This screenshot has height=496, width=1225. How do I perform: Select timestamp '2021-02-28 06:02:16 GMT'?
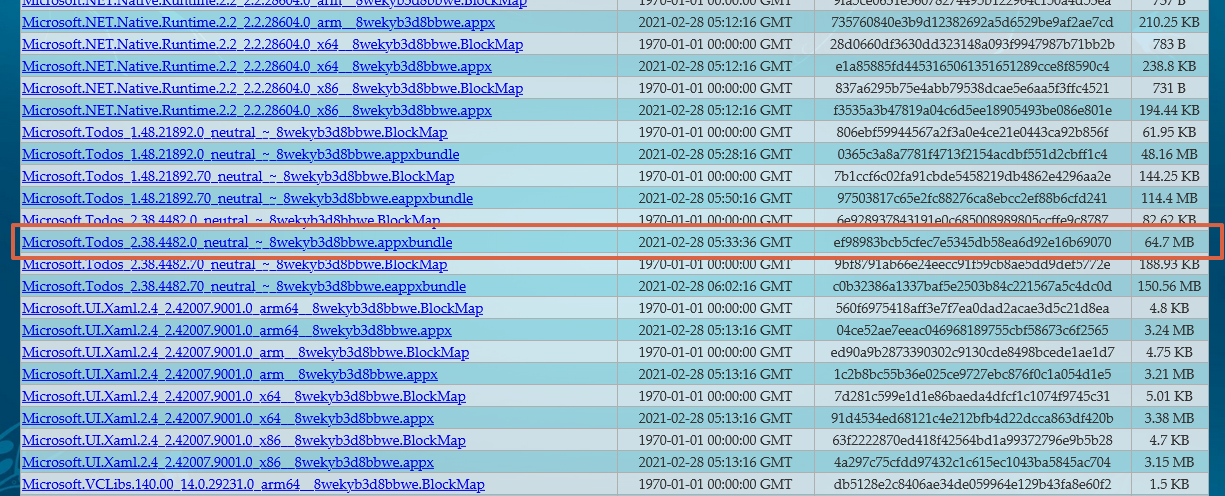coord(715,286)
